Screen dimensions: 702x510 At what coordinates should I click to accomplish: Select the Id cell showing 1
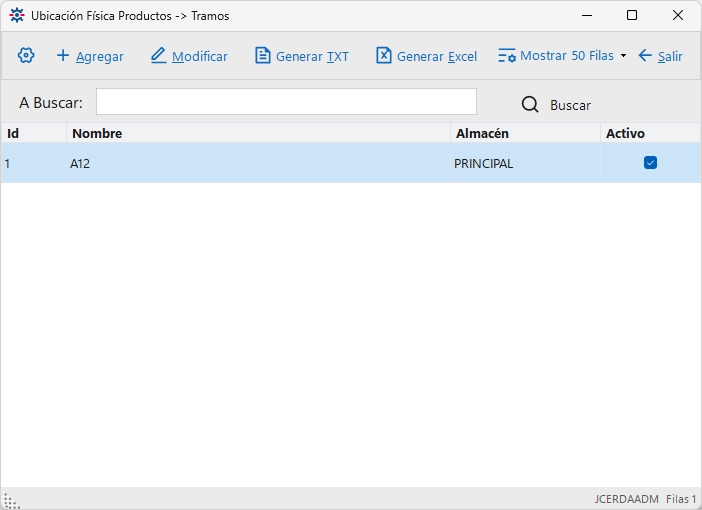point(34,163)
